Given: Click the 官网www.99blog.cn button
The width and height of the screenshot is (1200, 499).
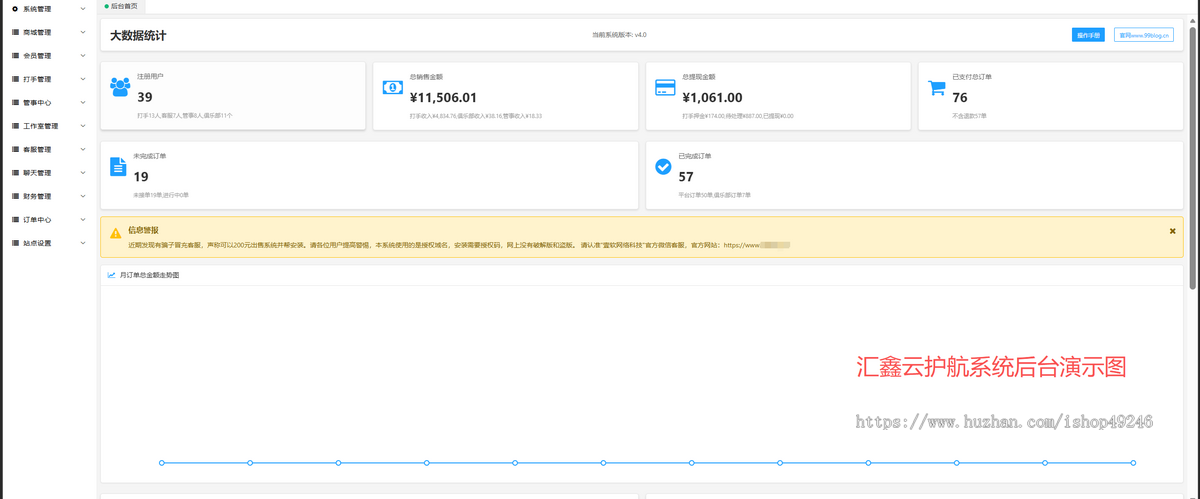Looking at the screenshot, I should (1144, 35).
